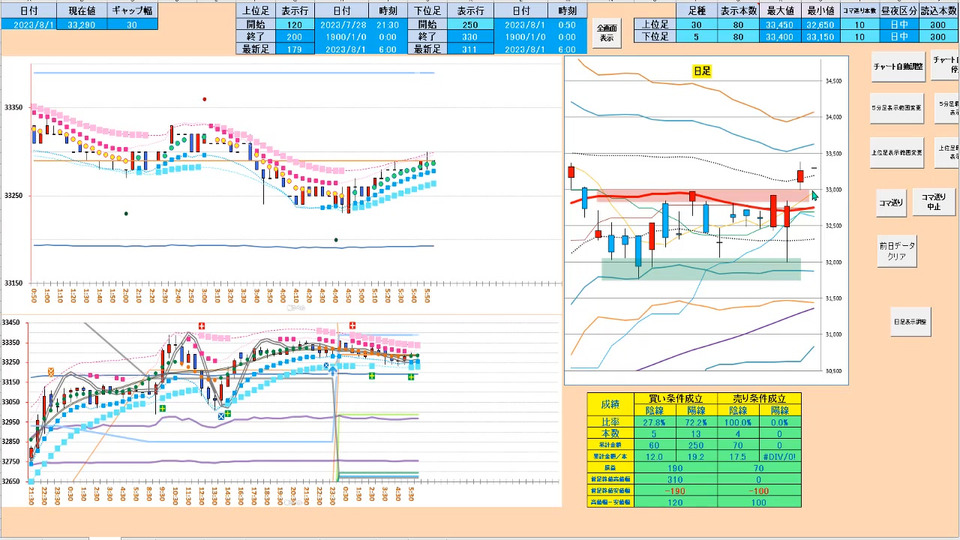
Task: Select the ギャップ幅 cell showing 30
Action: click(x=132, y=24)
